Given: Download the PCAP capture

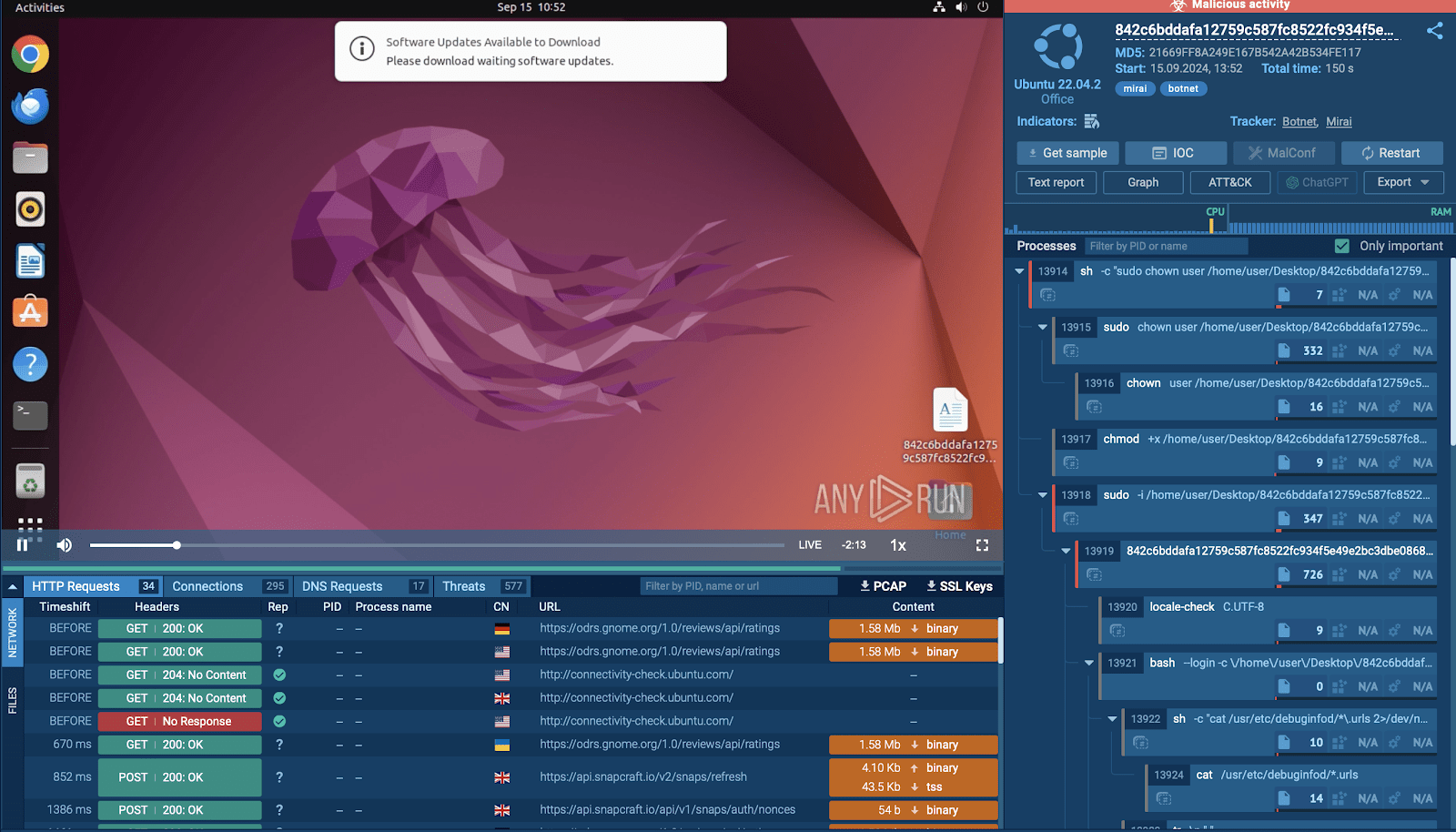Looking at the screenshot, I should 881,585.
